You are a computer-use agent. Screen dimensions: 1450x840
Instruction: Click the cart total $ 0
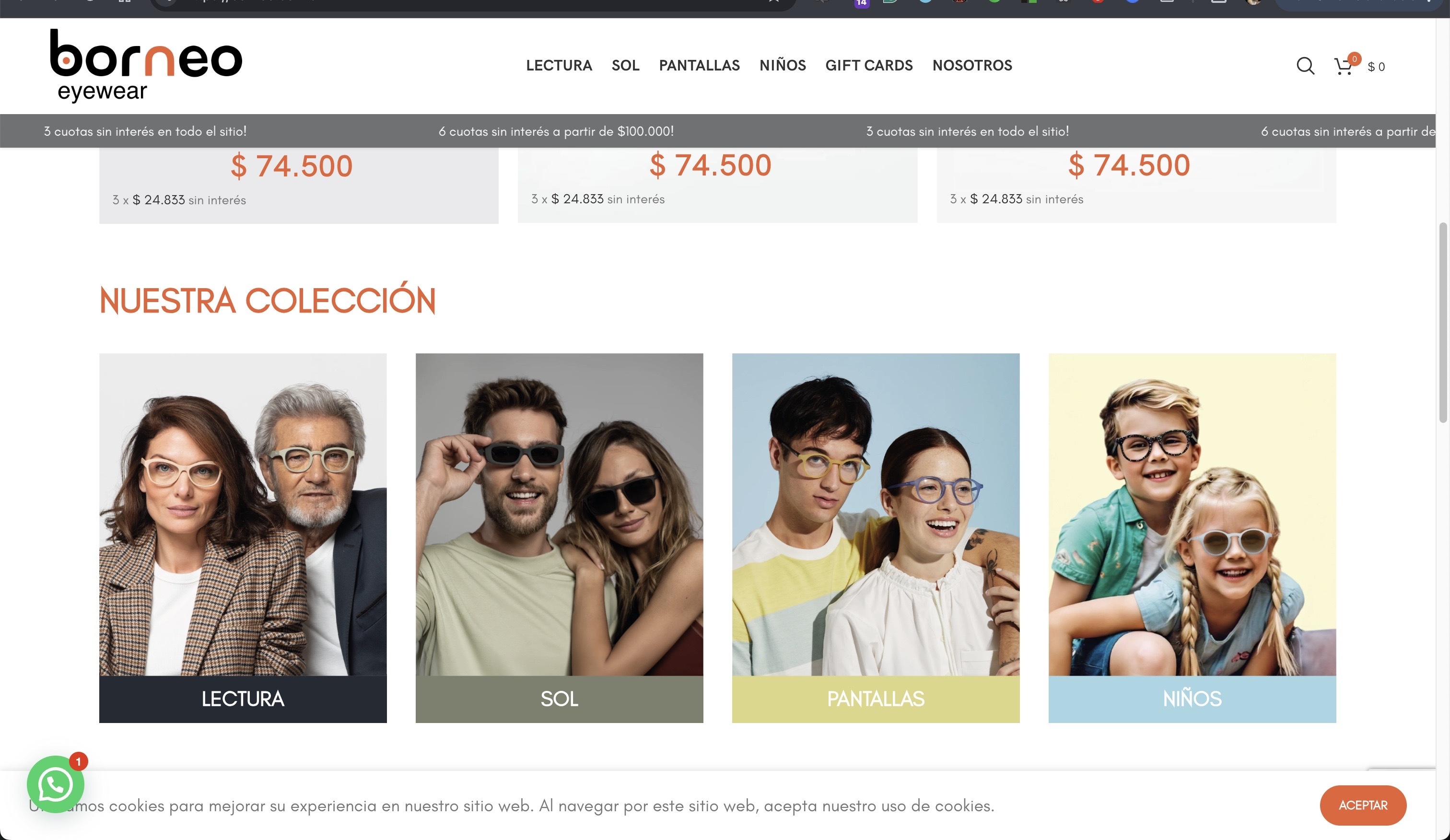(x=1376, y=67)
